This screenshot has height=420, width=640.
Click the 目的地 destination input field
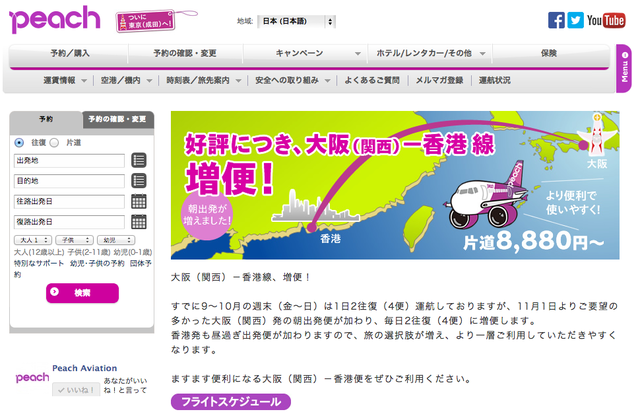pyautogui.click(x=69, y=181)
